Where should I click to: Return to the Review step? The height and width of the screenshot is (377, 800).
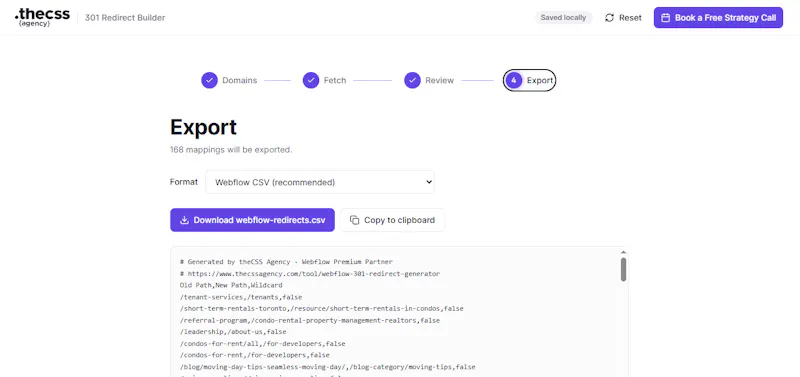429,80
